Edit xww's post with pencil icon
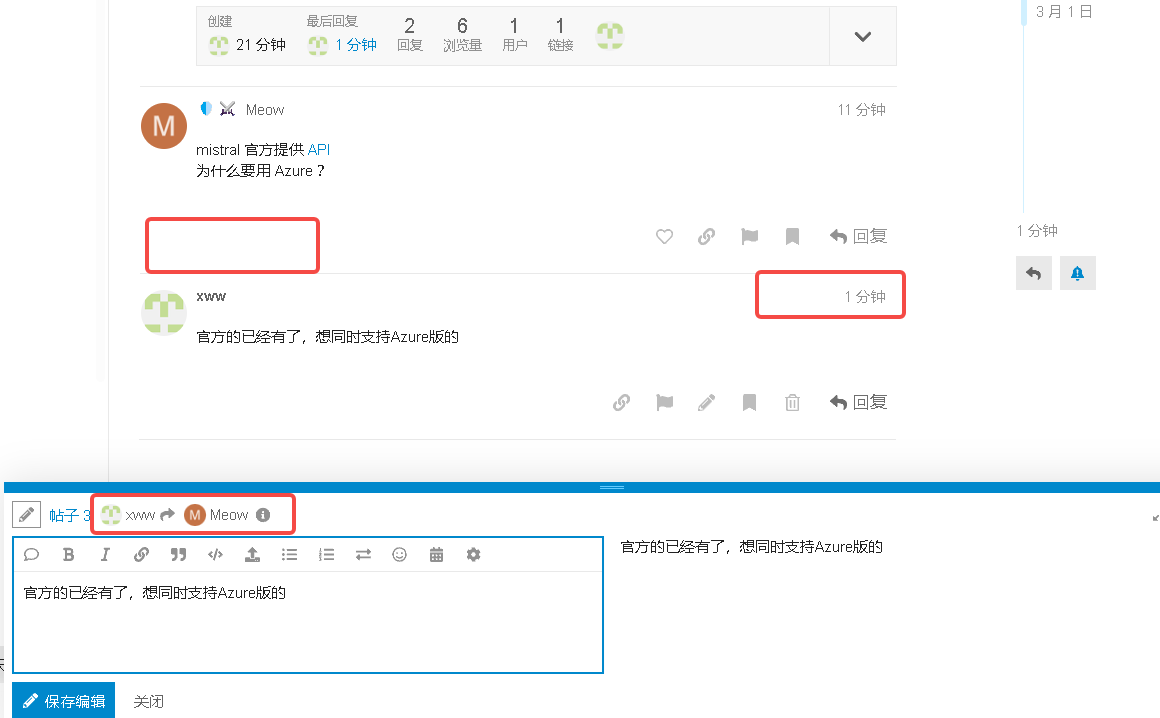 [x=707, y=402]
